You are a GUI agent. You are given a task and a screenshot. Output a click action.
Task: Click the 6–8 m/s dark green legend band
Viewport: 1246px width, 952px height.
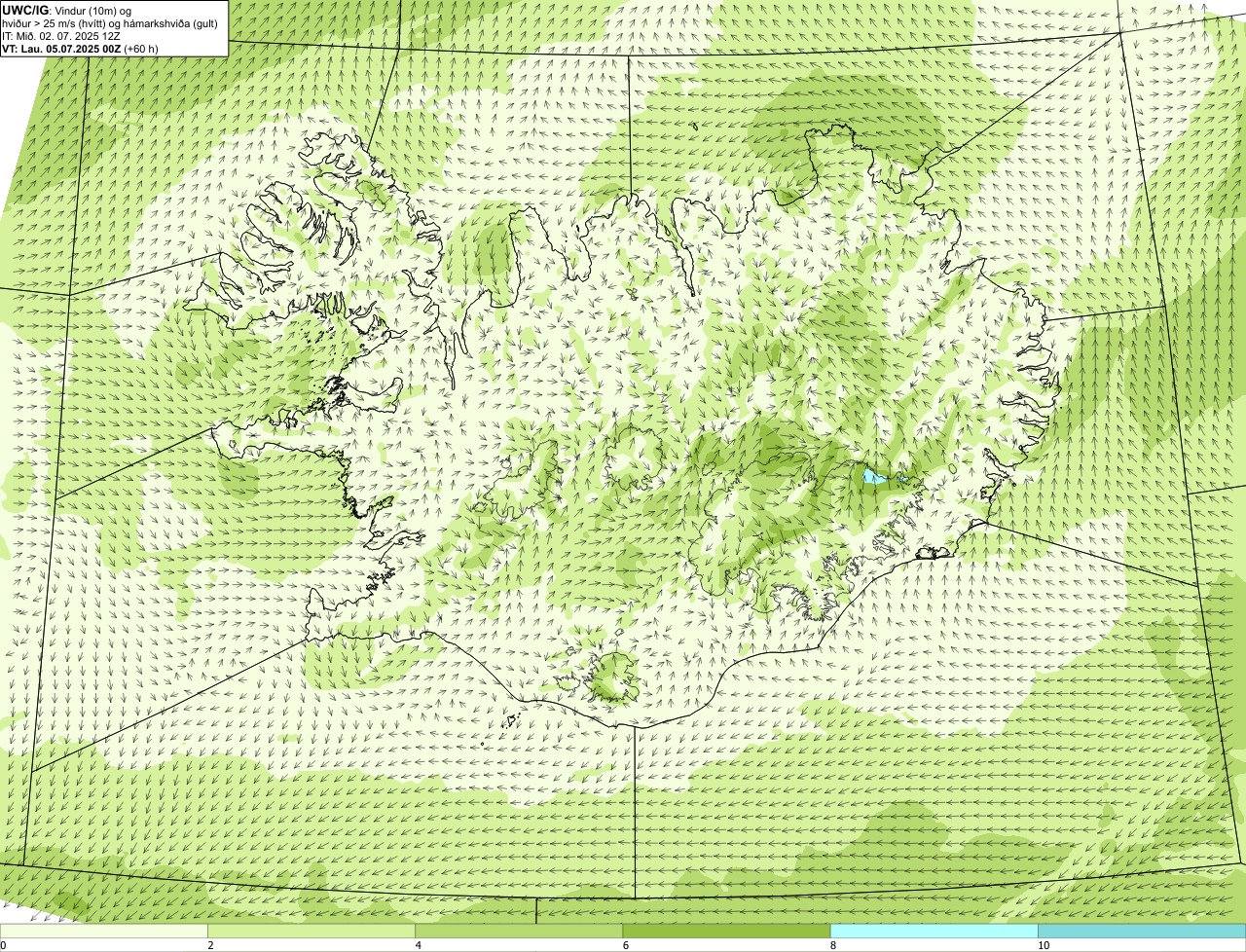click(x=726, y=931)
